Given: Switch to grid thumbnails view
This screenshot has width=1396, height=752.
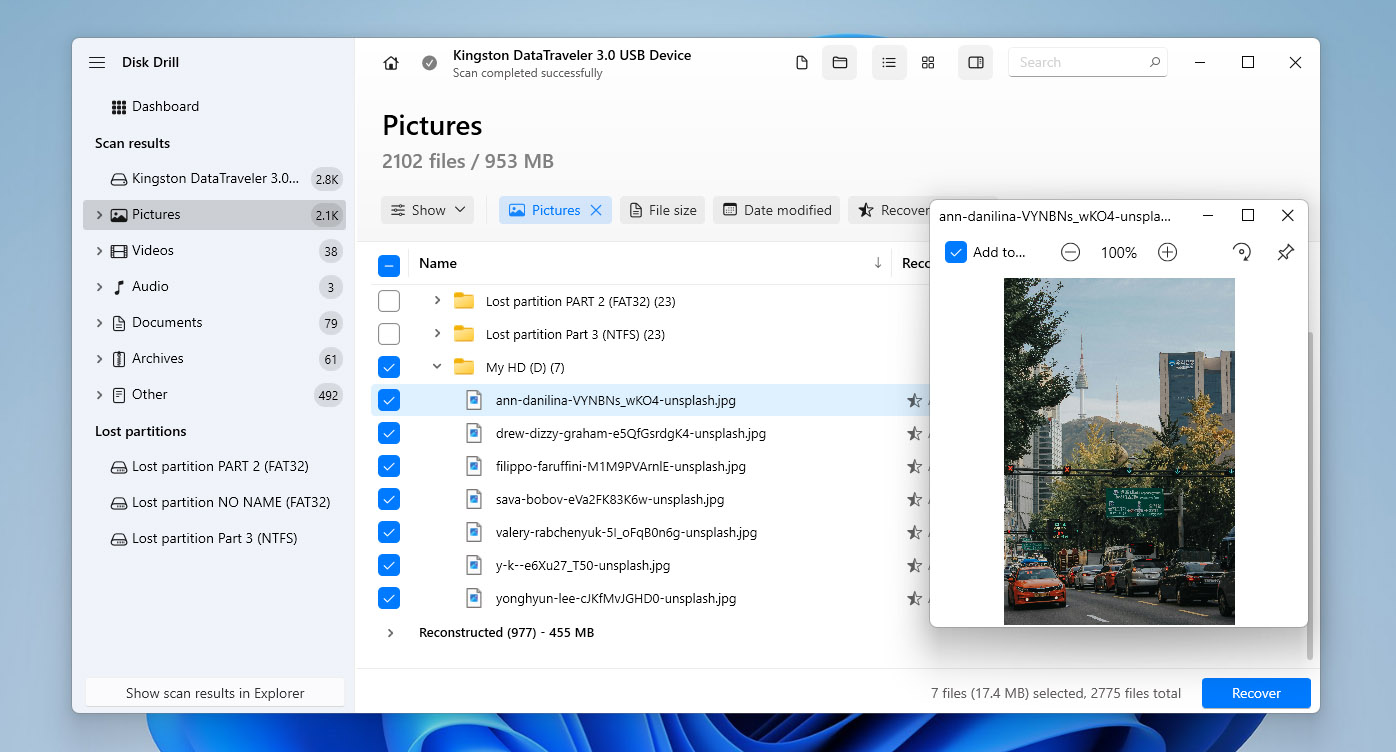Looking at the screenshot, I should pos(928,63).
